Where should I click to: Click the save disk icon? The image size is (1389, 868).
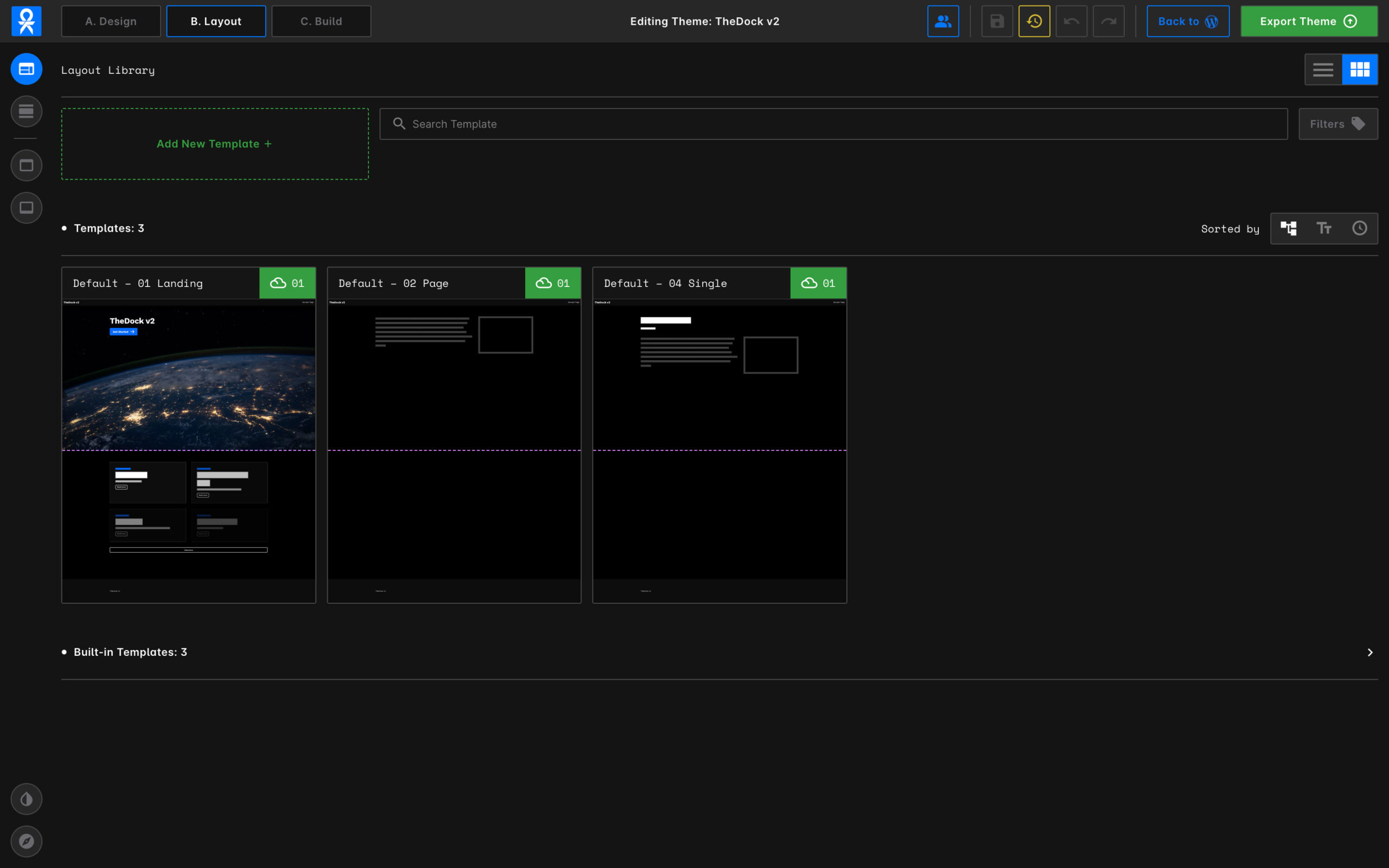(997, 21)
